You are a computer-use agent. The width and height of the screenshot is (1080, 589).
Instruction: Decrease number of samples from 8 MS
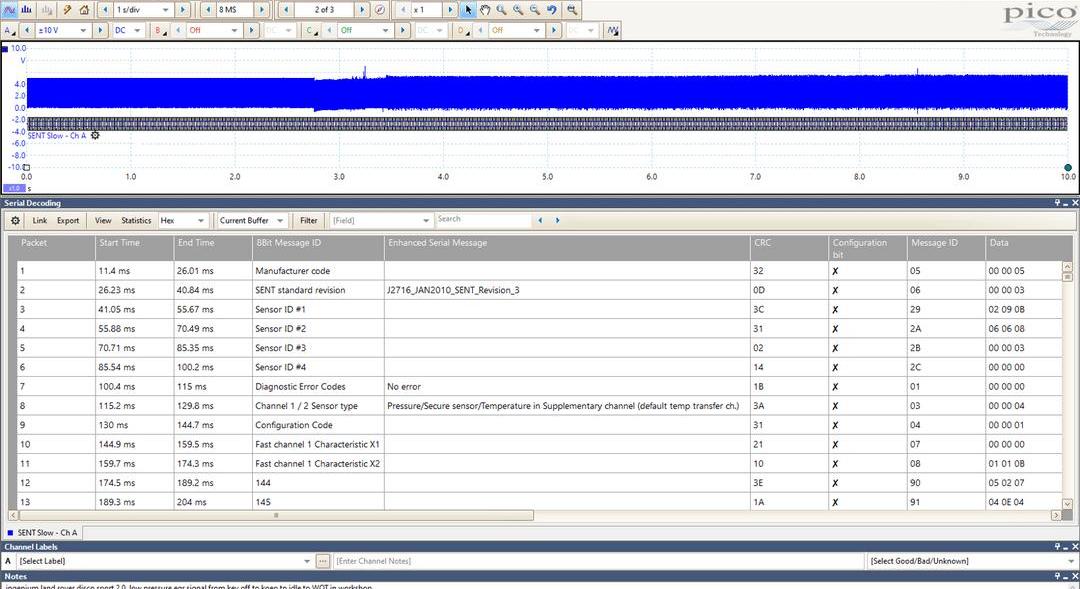(x=209, y=10)
